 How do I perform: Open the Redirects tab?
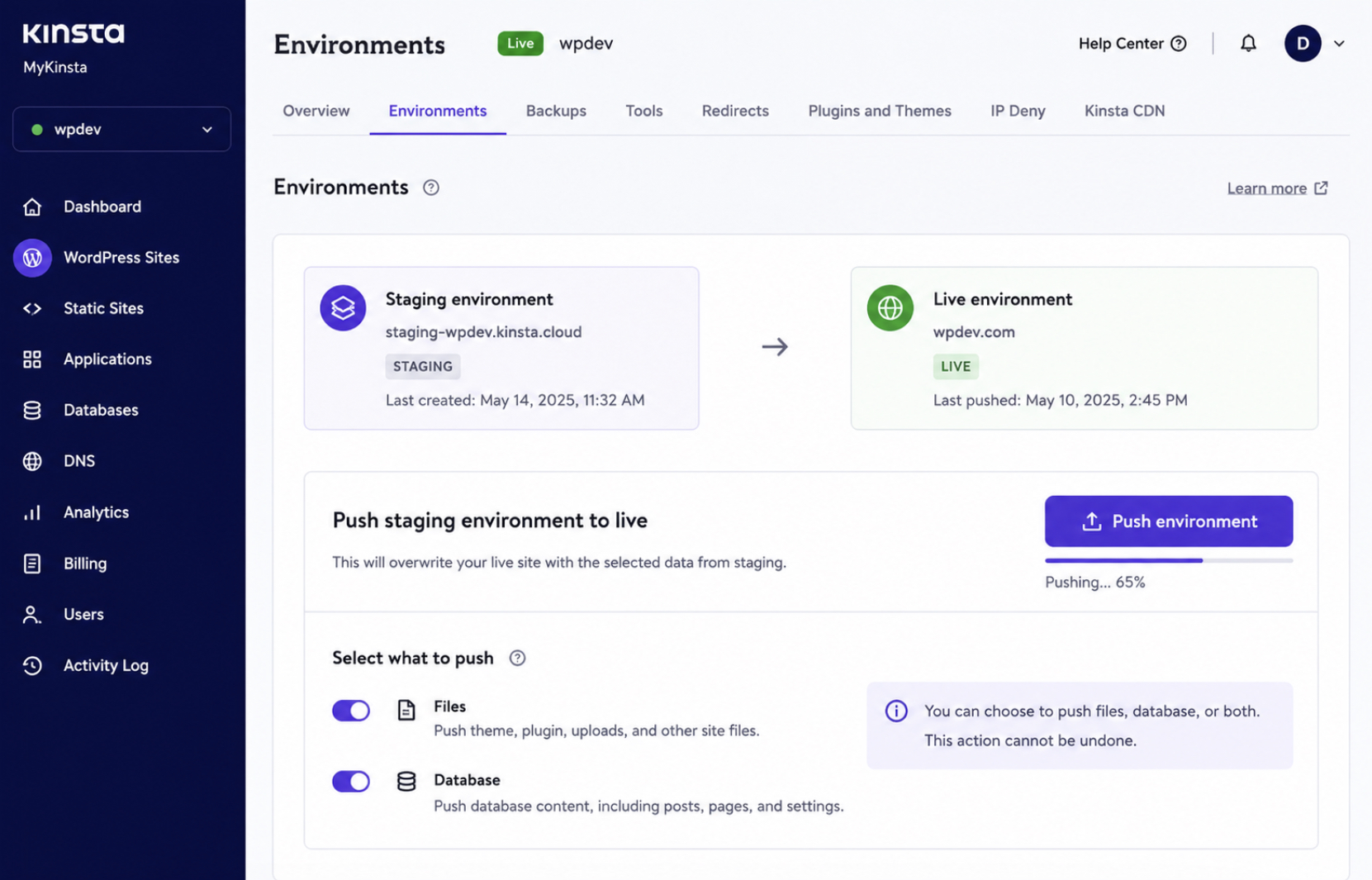tap(735, 111)
